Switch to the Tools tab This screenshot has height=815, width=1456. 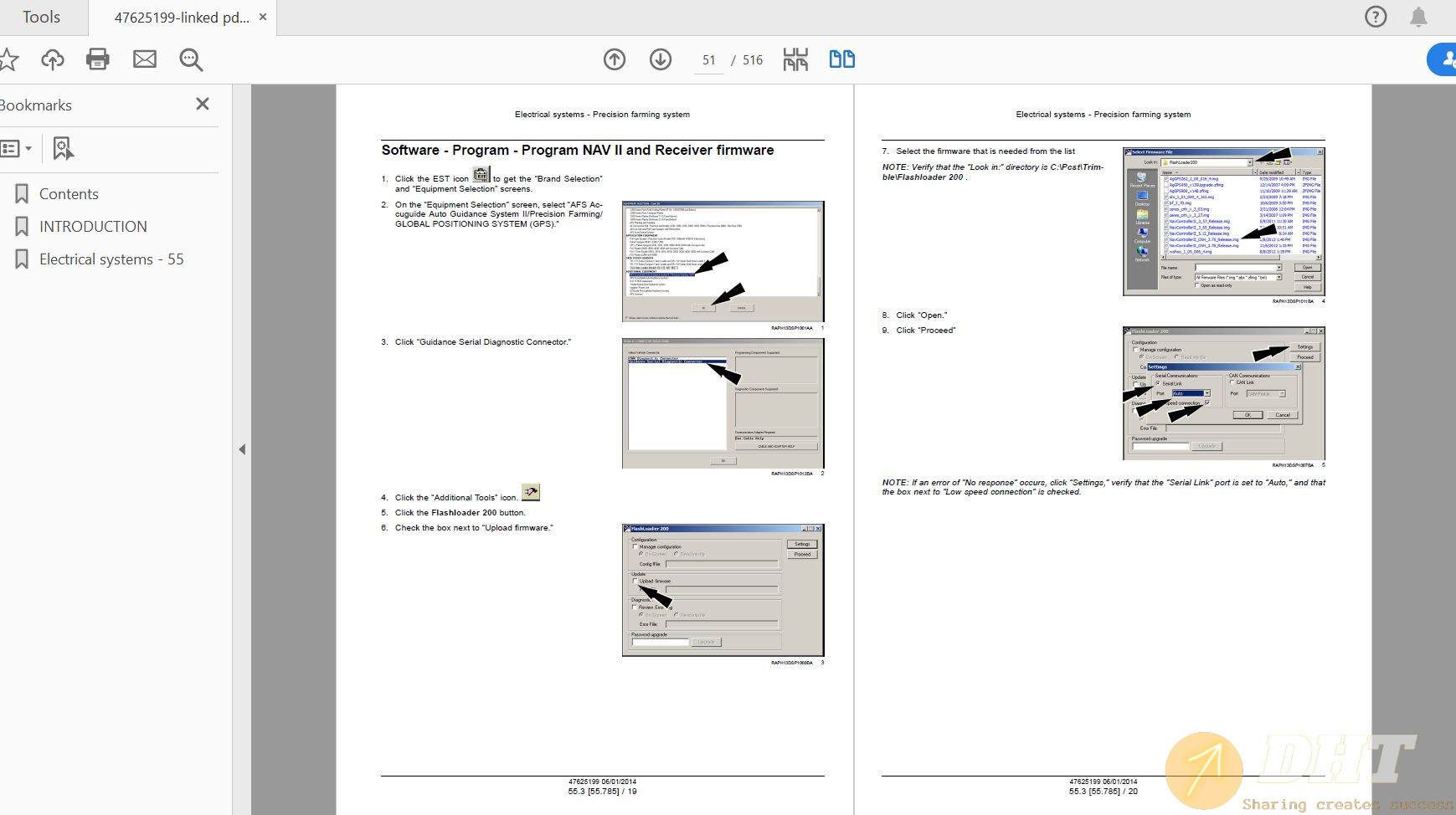point(41,17)
